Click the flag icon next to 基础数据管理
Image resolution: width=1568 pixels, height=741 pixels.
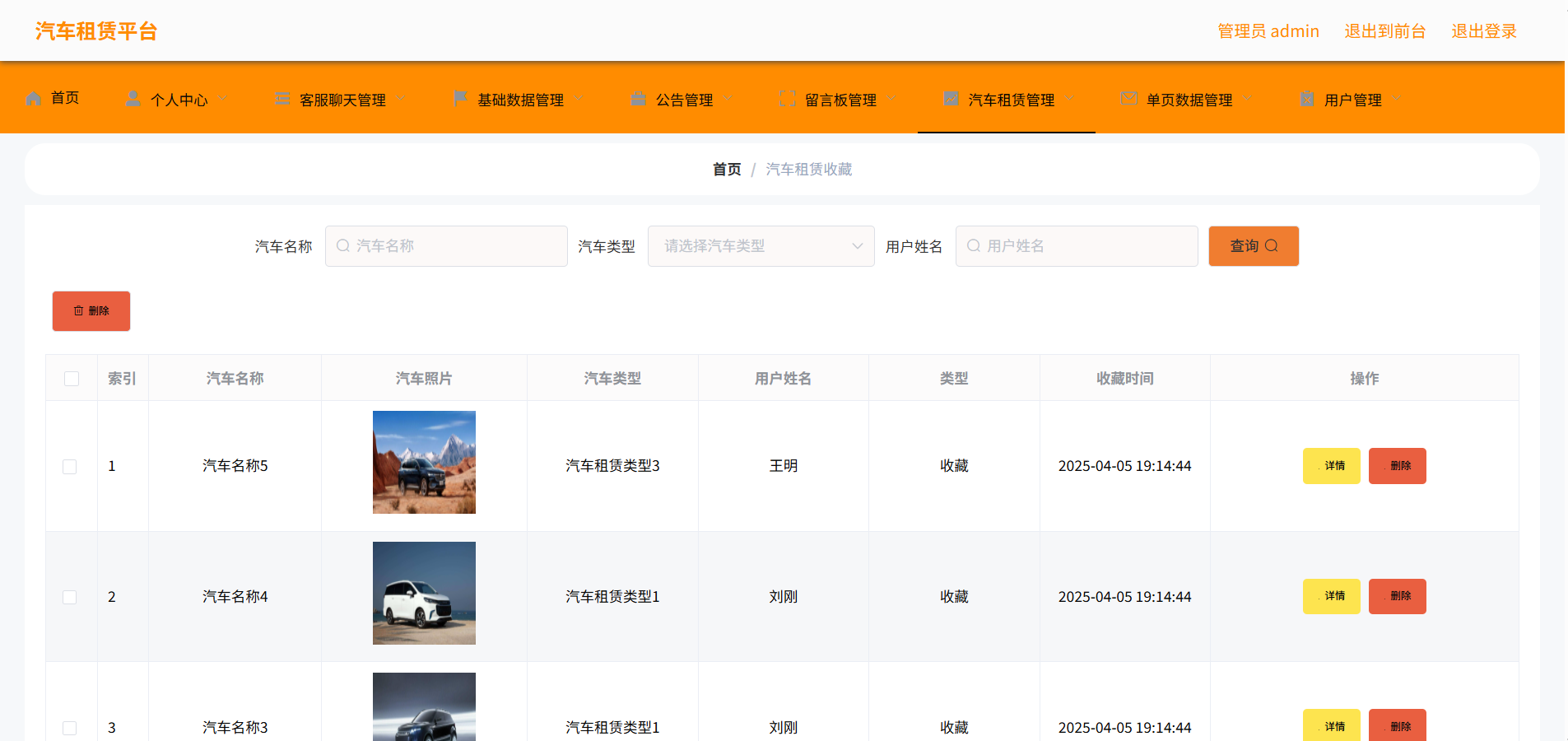pos(460,98)
